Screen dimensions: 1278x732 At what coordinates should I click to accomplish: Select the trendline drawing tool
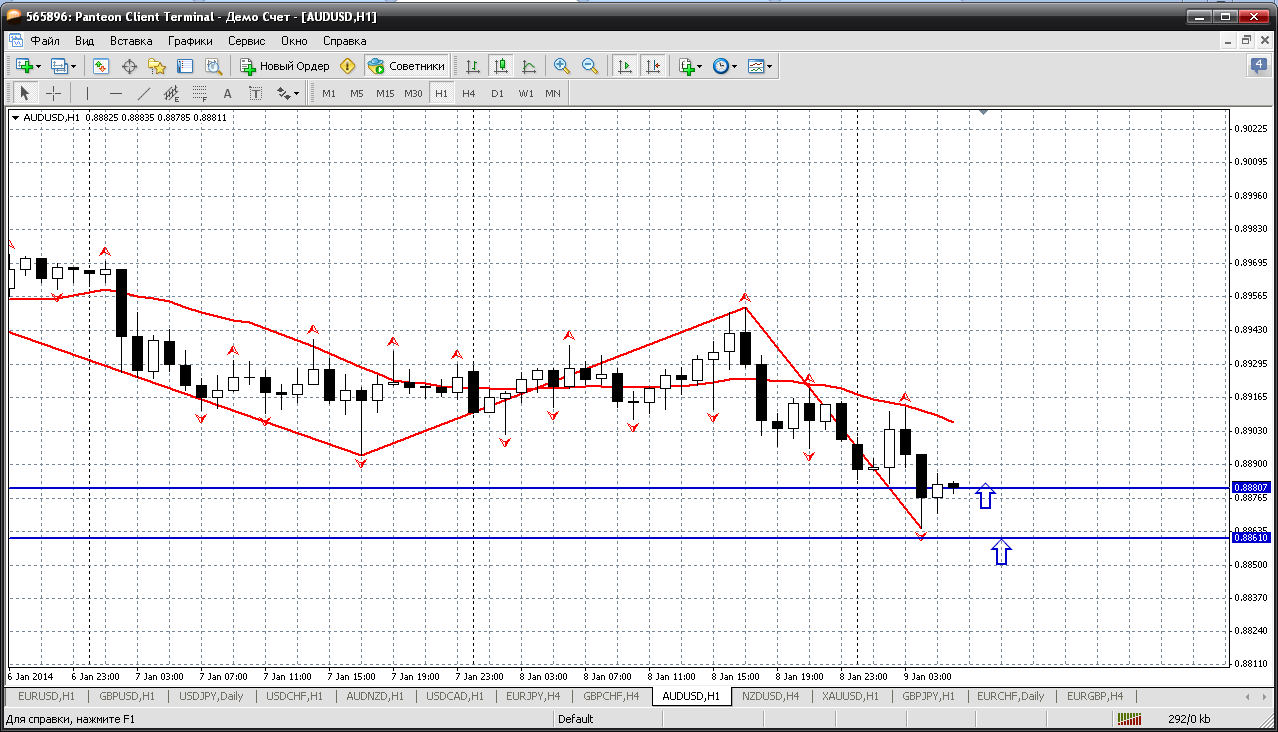[x=144, y=93]
